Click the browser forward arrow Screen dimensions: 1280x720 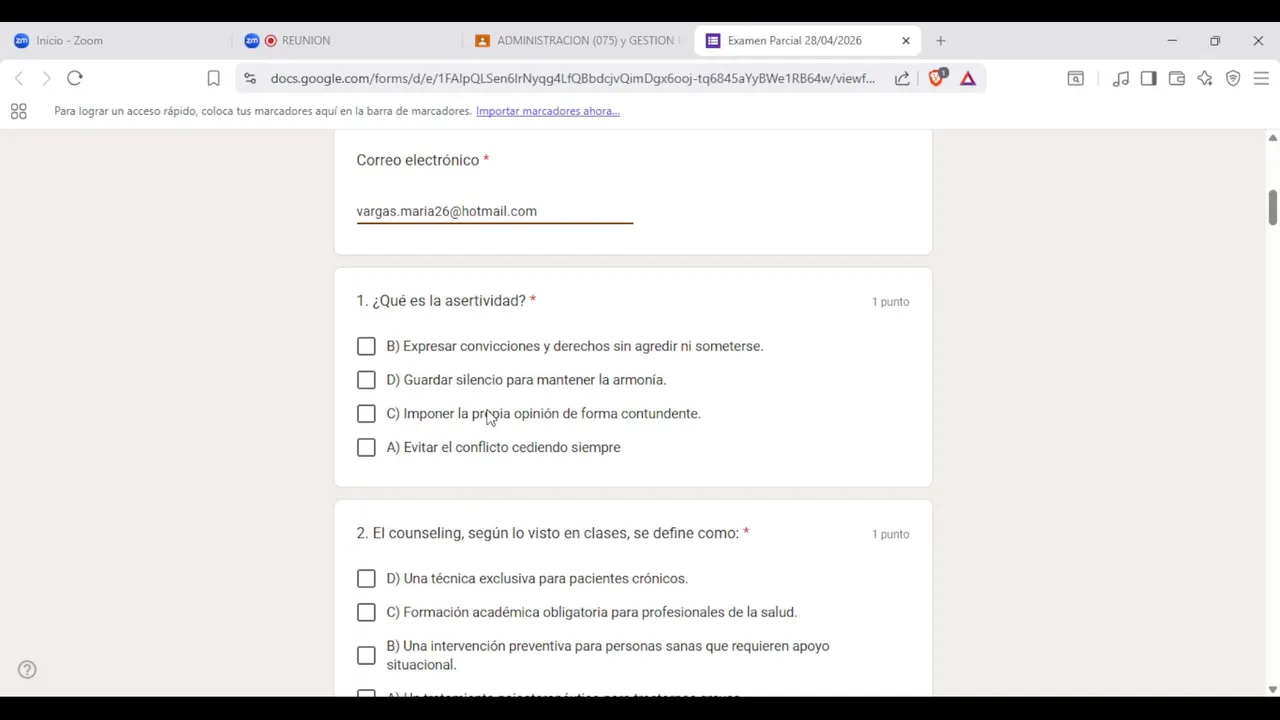46,78
